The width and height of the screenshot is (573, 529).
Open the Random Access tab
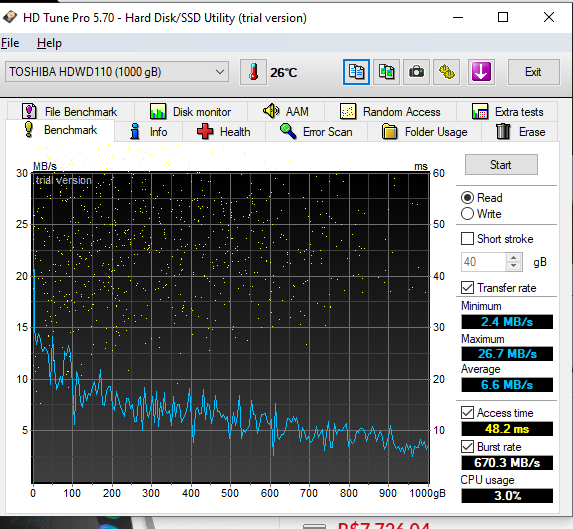[x=390, y=112]
